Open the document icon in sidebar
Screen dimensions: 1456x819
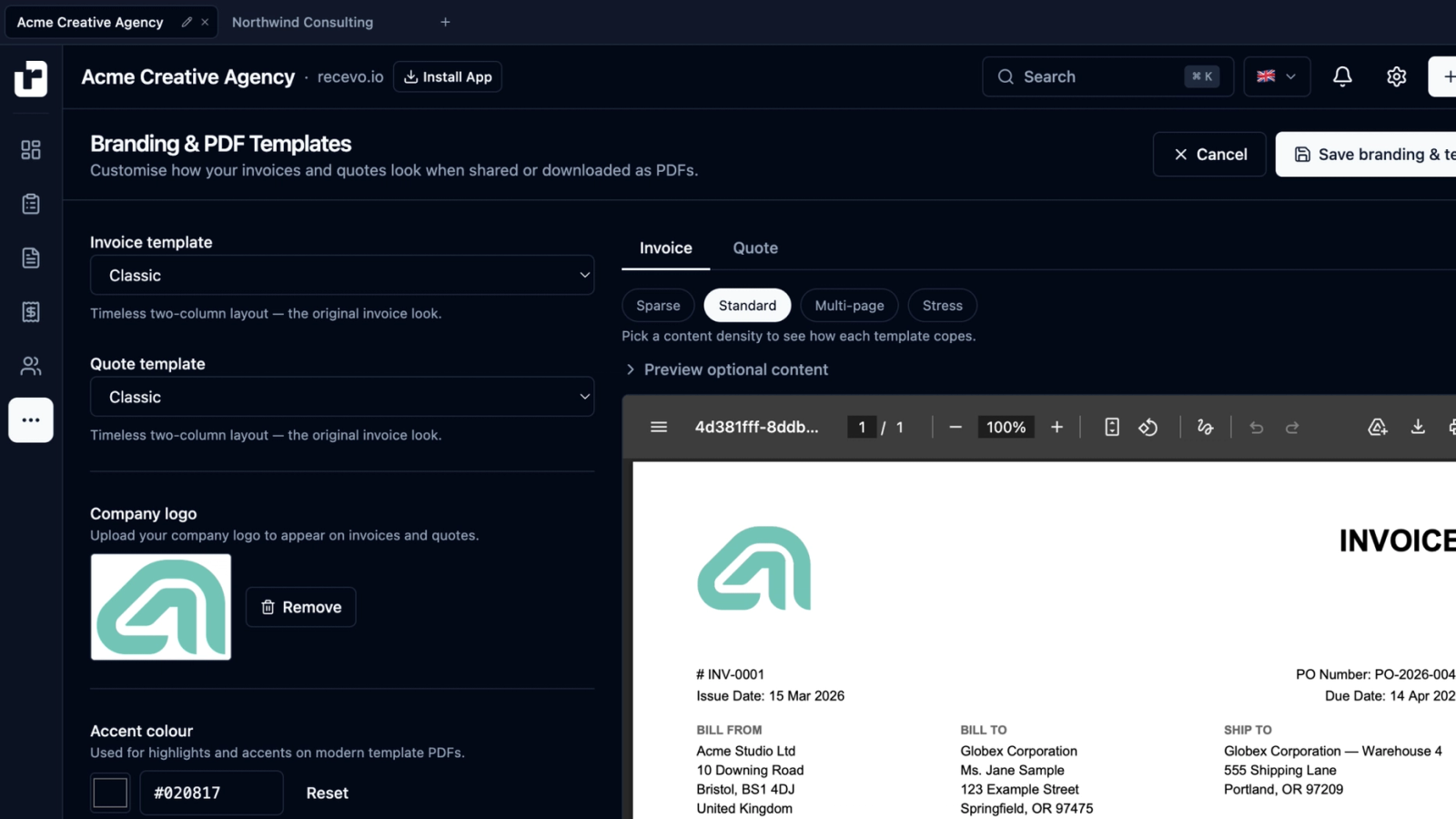click(x=31, y=258)
